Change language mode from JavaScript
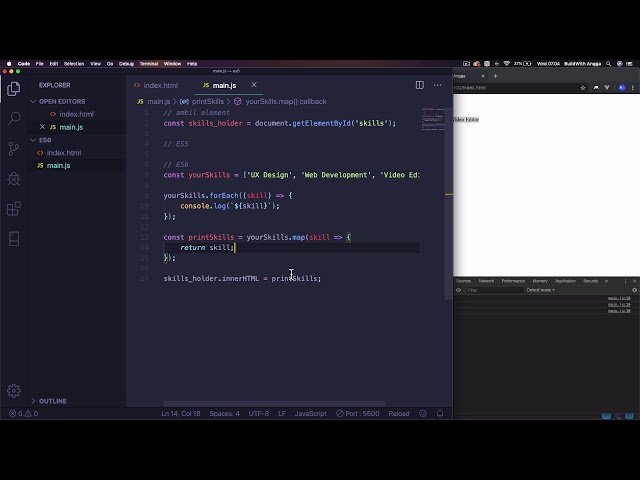Viewport: 640px width, 480px height. click(311, 413)
